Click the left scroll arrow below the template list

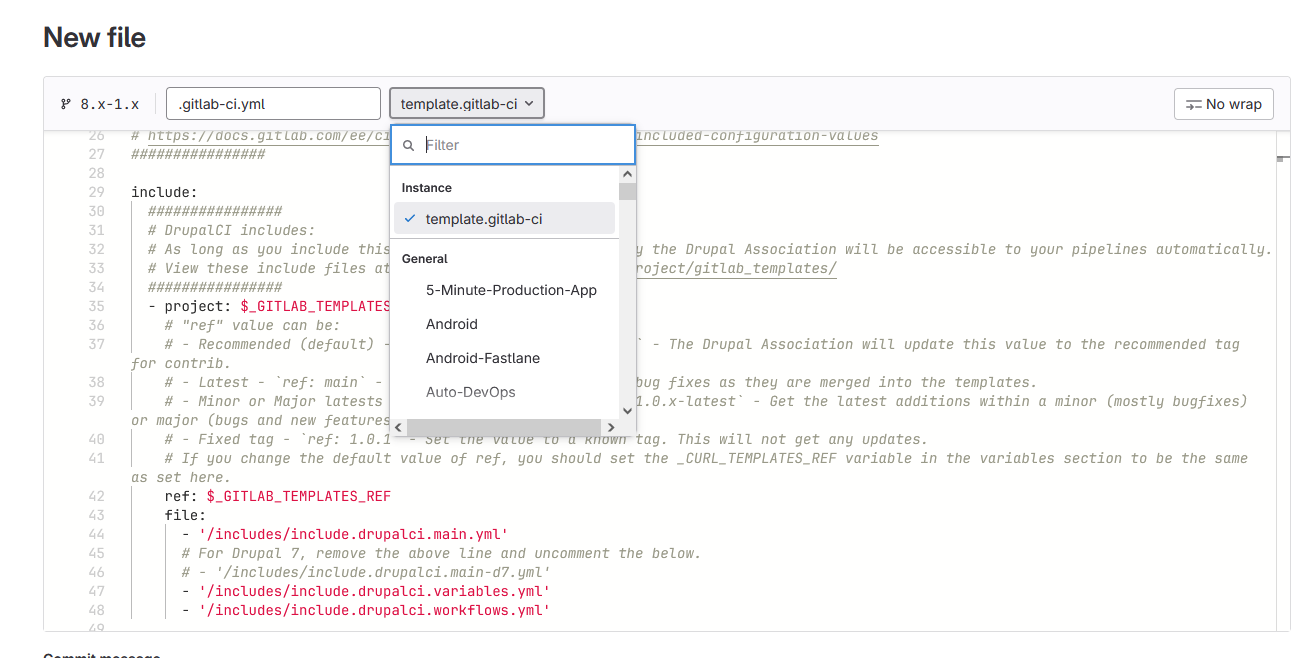397,427
